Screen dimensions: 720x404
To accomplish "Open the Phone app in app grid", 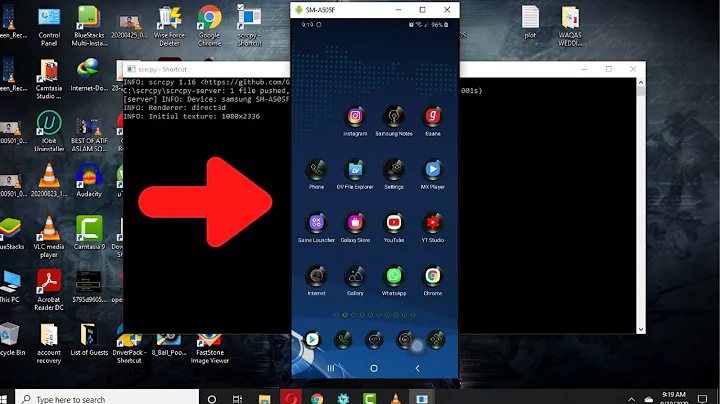I will click(316, 169).
